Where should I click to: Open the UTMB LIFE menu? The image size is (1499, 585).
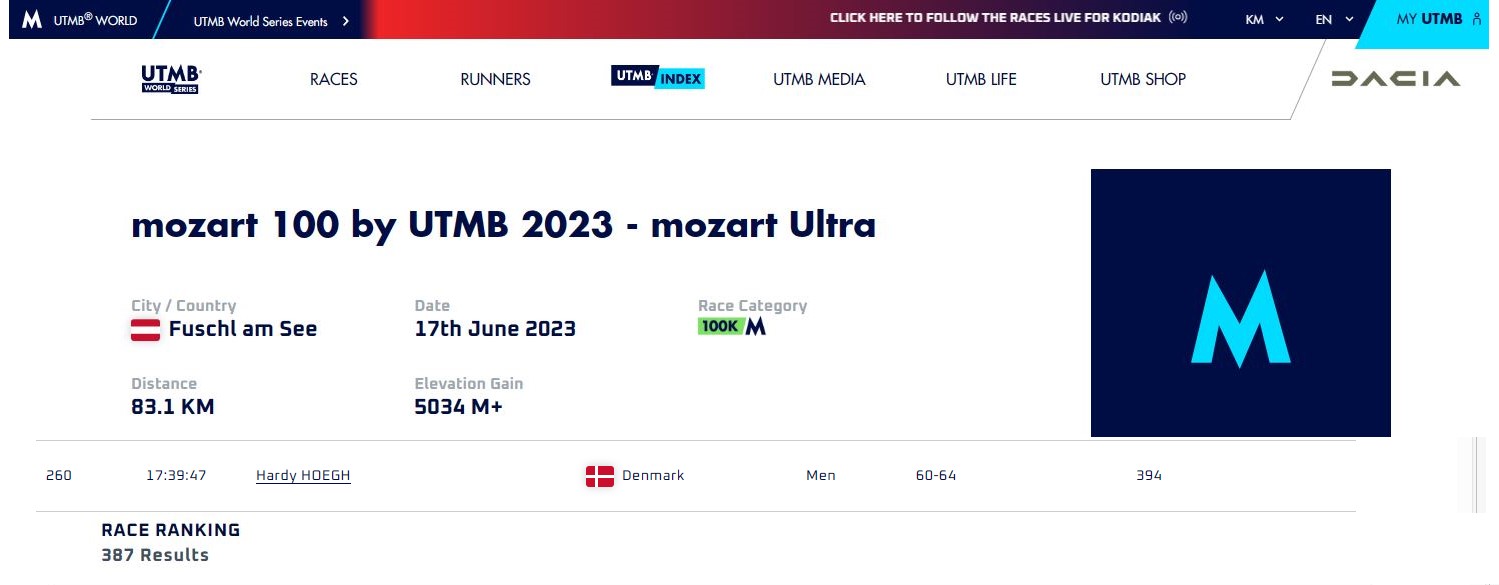click(980, 79)
